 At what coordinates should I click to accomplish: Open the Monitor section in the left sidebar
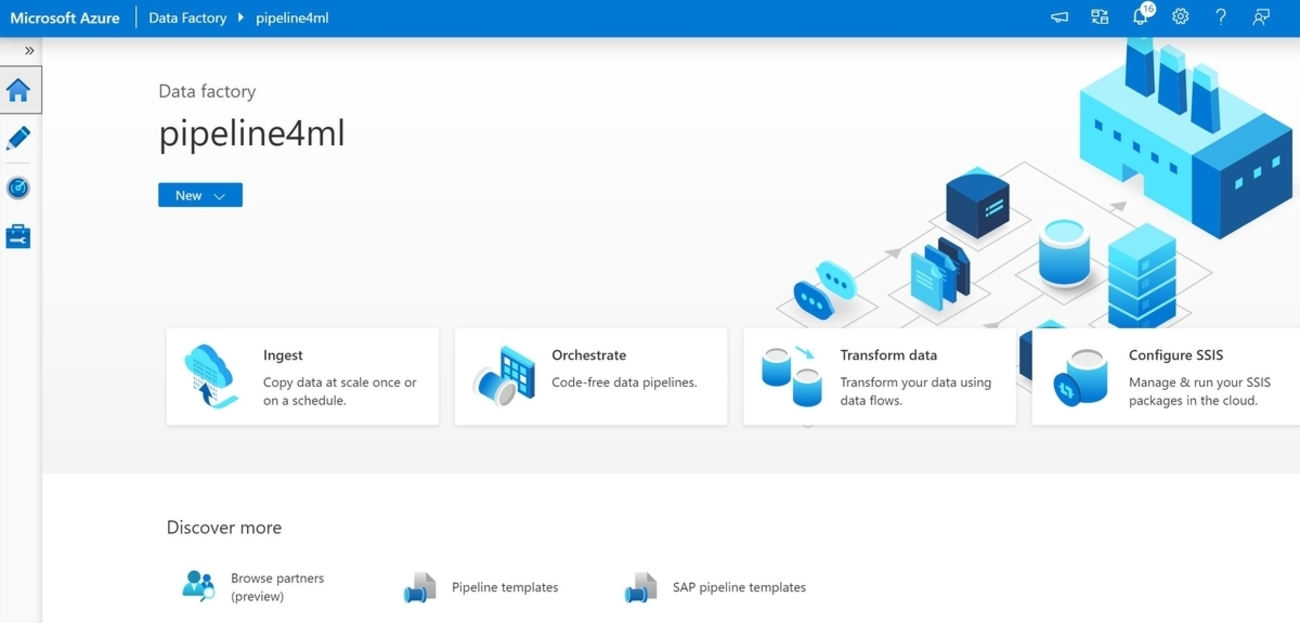click(18, 187)
